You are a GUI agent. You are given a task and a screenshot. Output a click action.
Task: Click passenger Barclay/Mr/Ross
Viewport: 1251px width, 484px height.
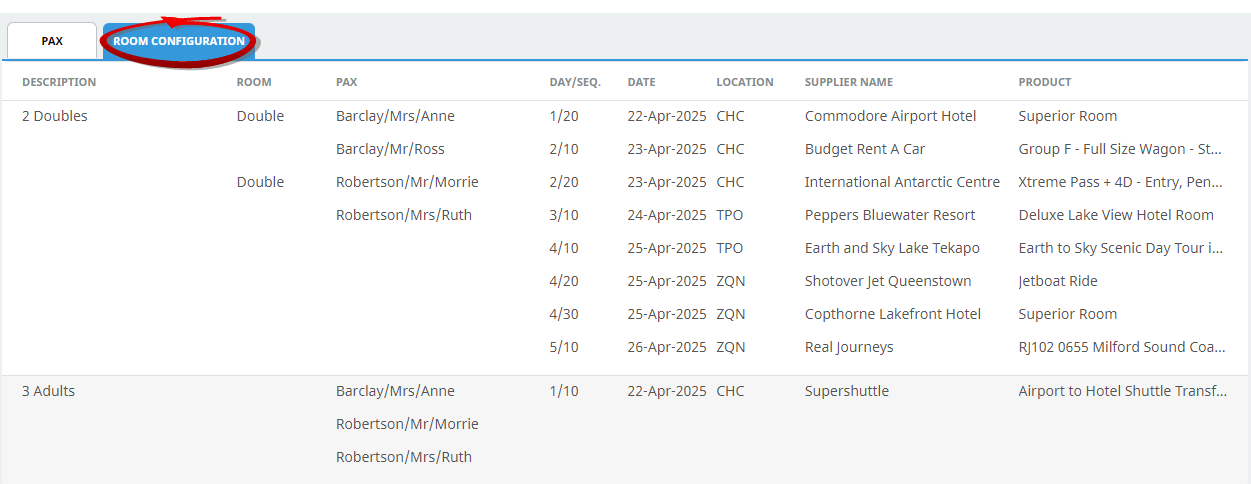point(390,149)
